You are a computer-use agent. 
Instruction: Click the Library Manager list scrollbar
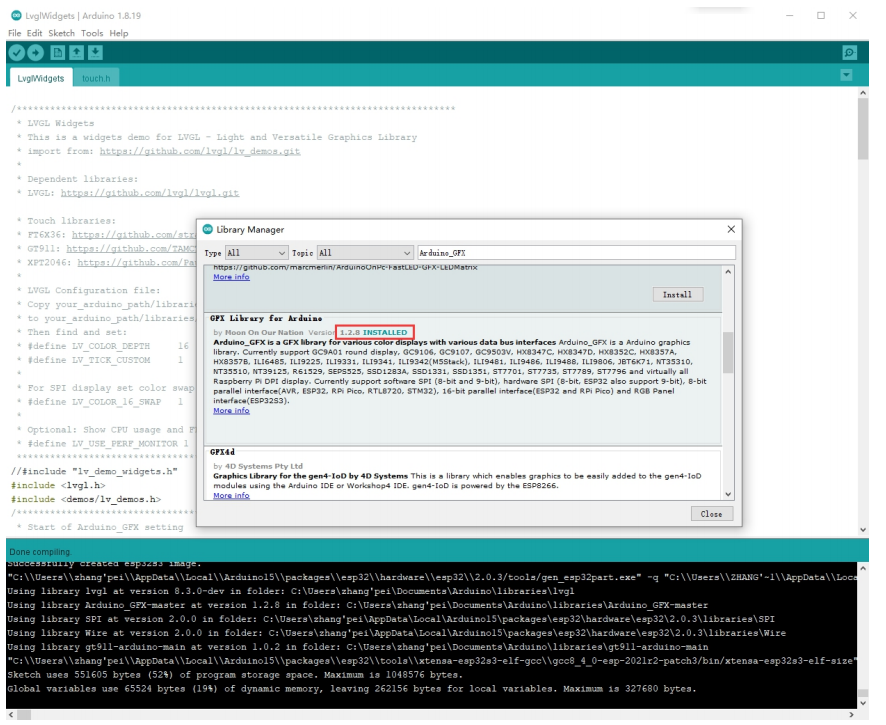click(727, 350)
